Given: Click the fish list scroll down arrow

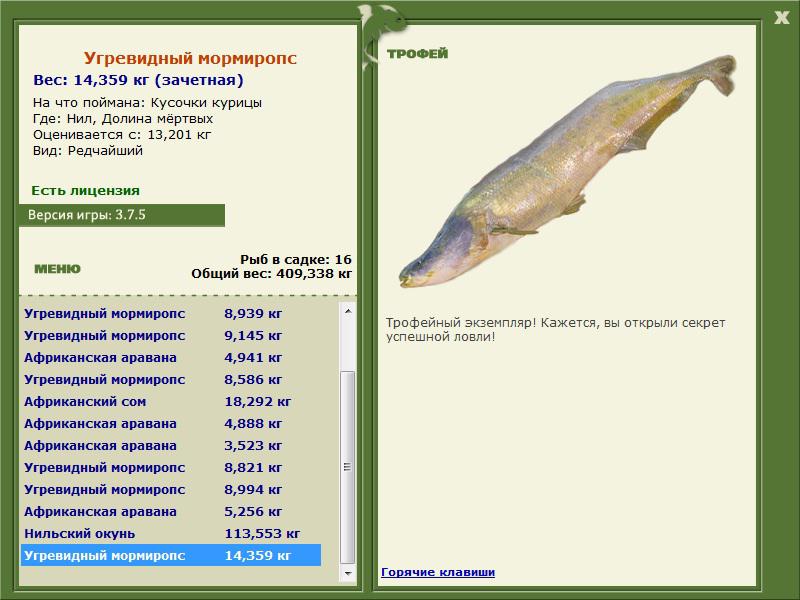Looking at the screenshot, I should click(348, 573).
